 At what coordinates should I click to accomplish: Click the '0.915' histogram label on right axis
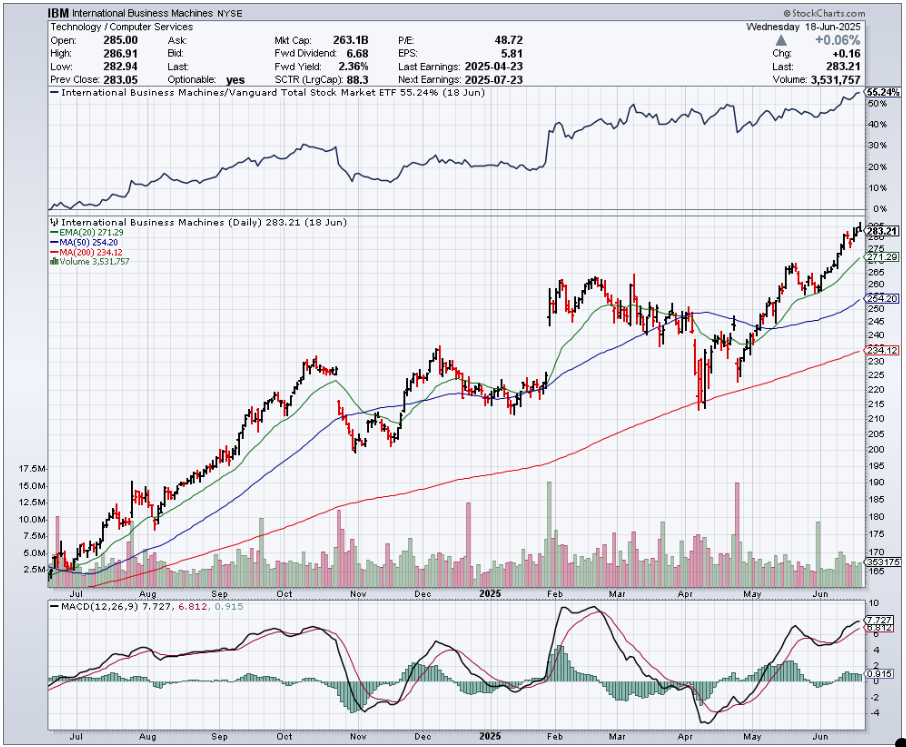[880, 674]
